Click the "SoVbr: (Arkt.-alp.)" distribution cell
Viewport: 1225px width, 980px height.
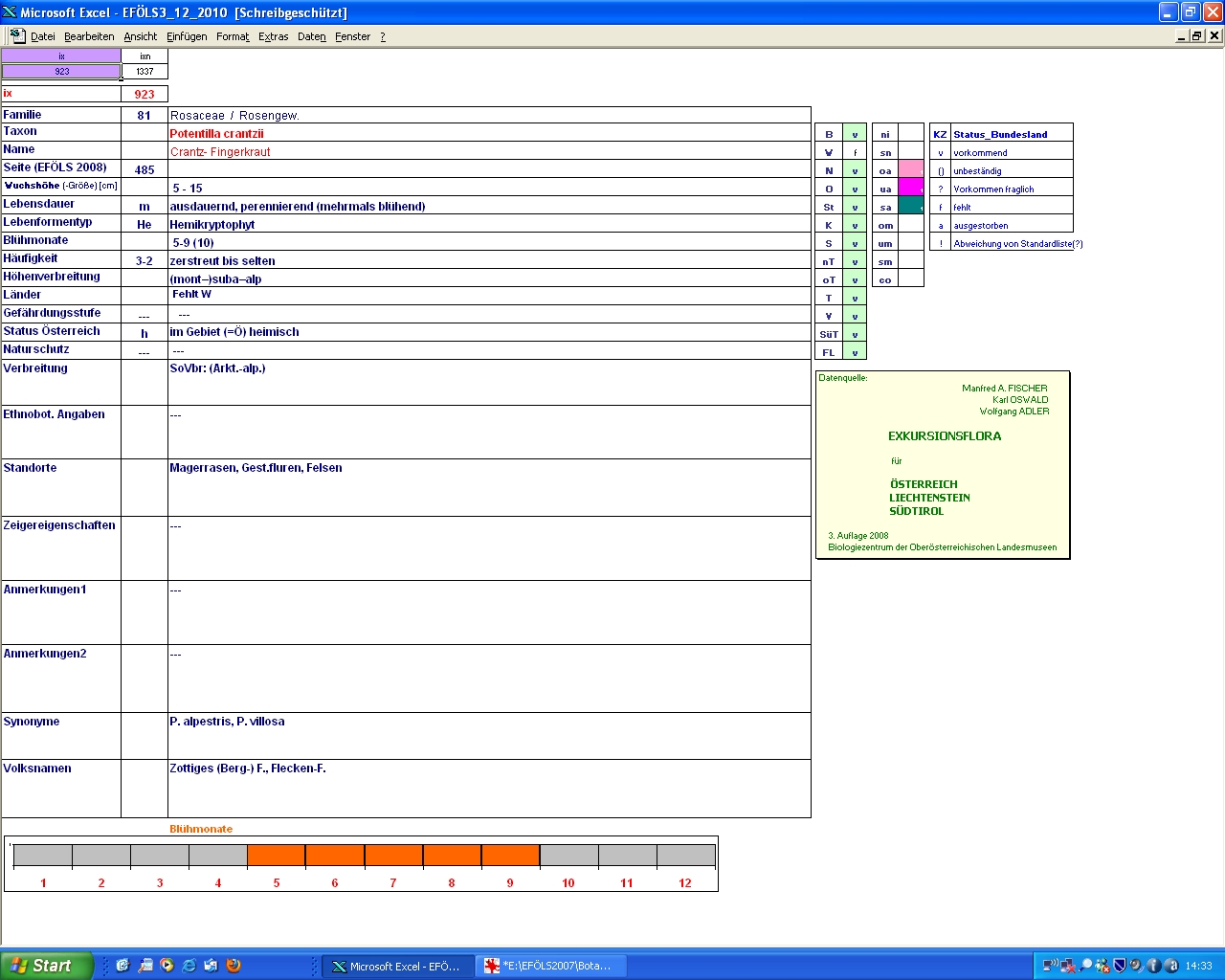click(x=489, y=383)
